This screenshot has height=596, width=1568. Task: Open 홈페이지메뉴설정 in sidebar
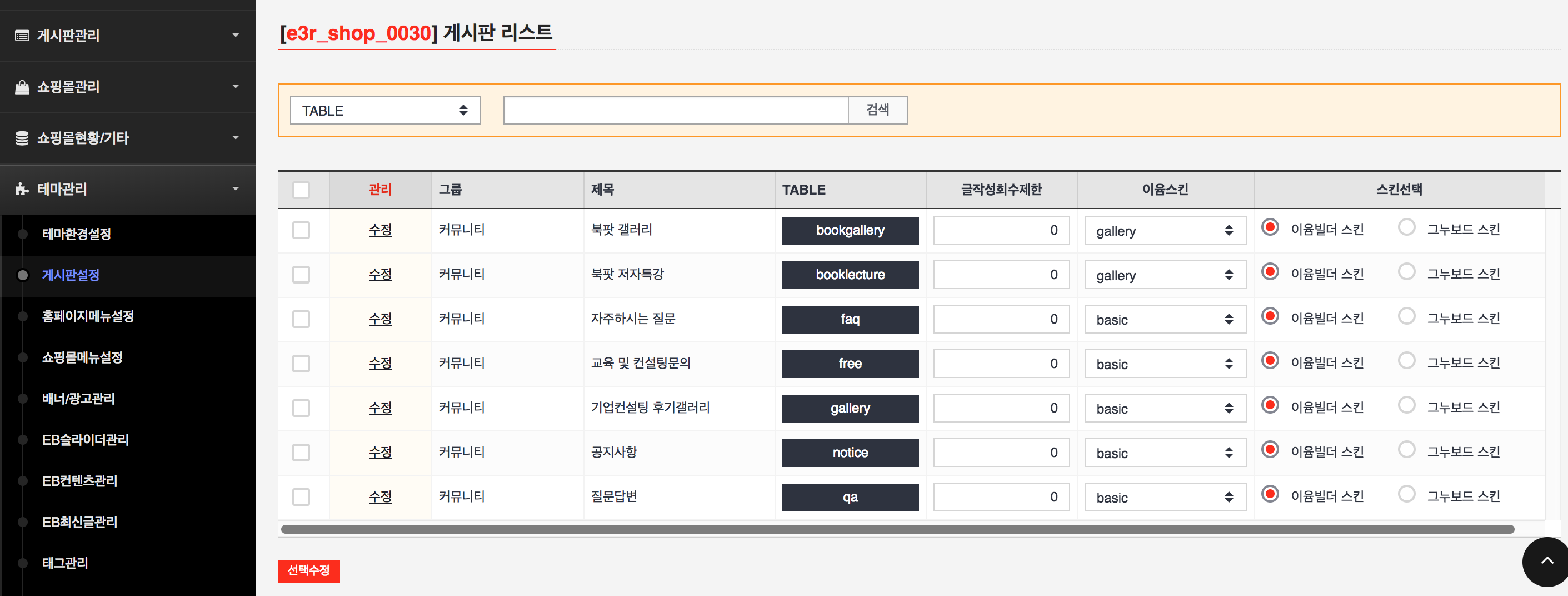pyautogui.click(x=88, y=316)
